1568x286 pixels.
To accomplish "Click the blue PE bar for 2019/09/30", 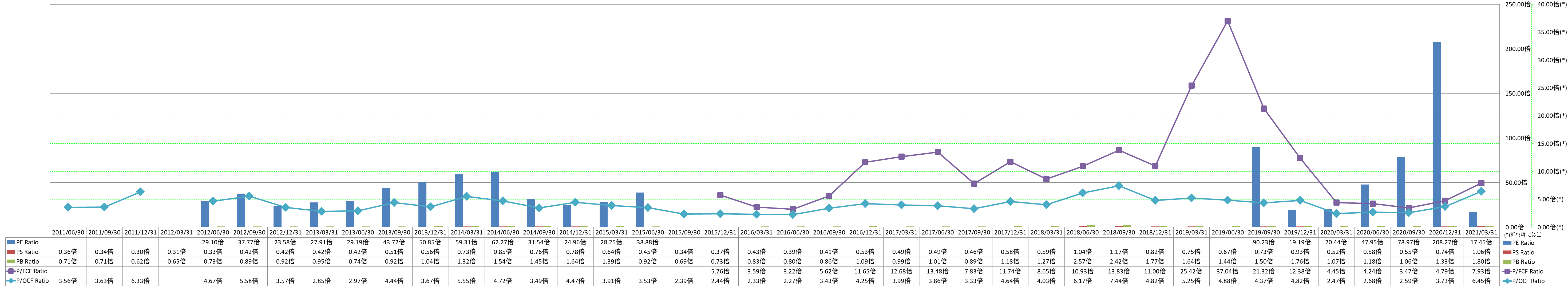I will pos(1256,187).
